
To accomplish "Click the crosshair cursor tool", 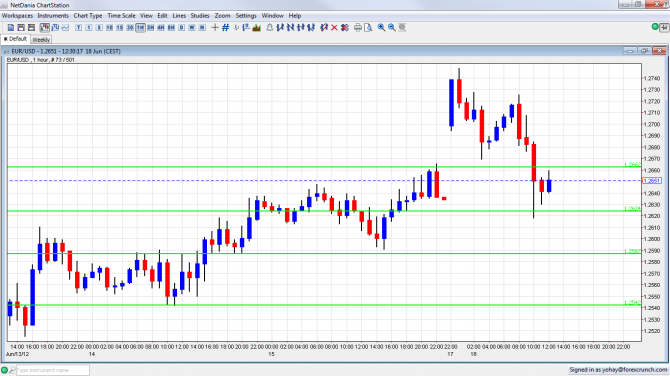I will pyautogui.click(x=215, y=27).
